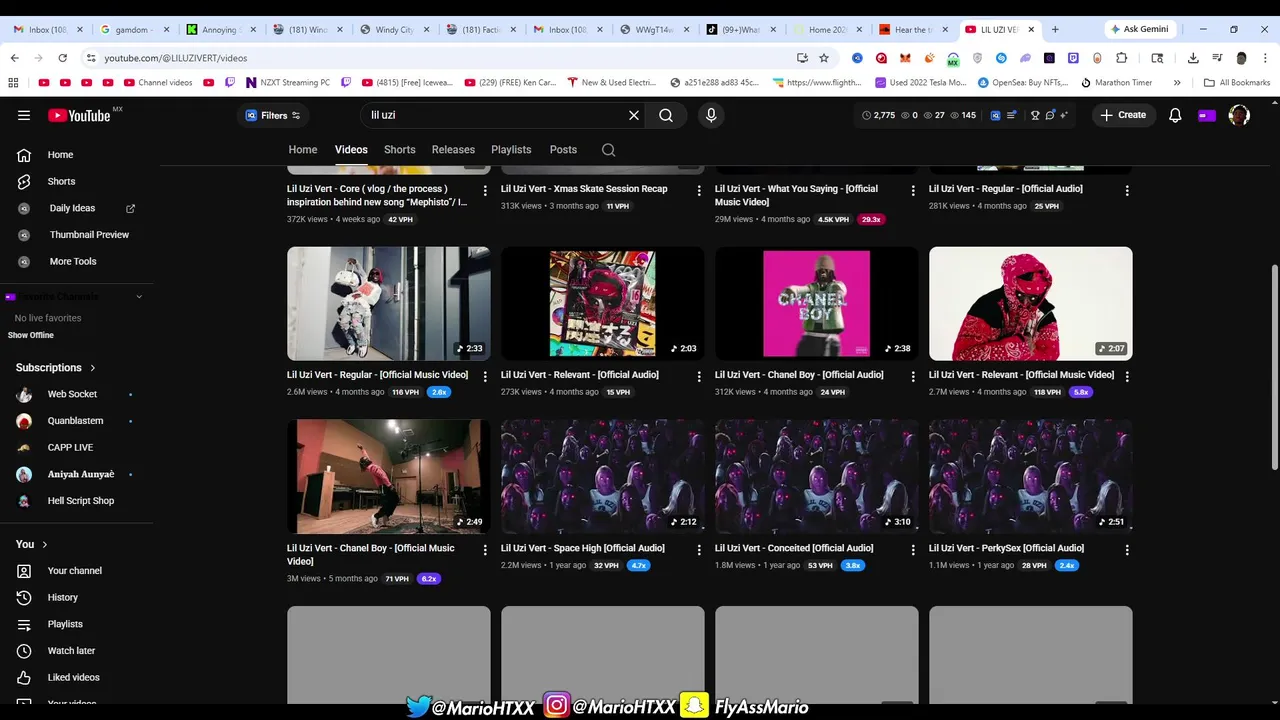Open the Releases tab

(x=453, y=150)
